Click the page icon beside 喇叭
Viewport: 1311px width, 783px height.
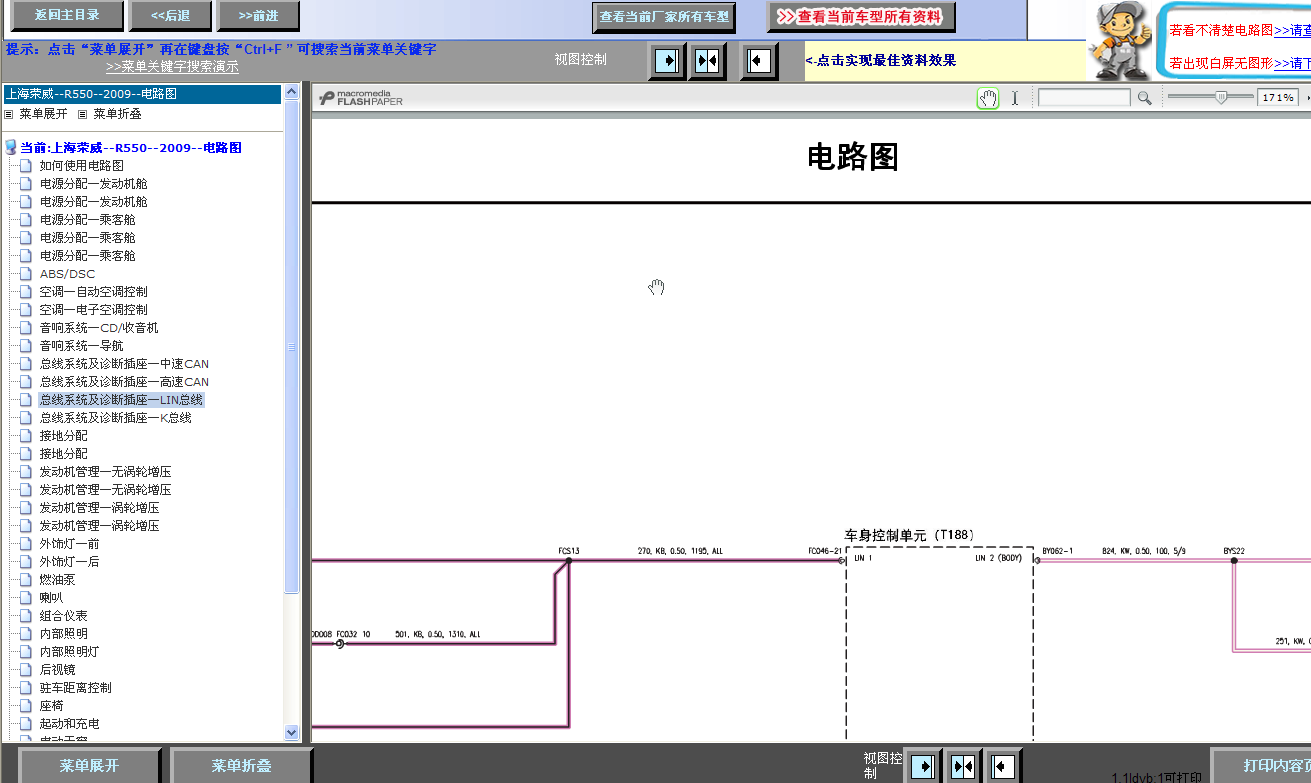click(26, 597)
